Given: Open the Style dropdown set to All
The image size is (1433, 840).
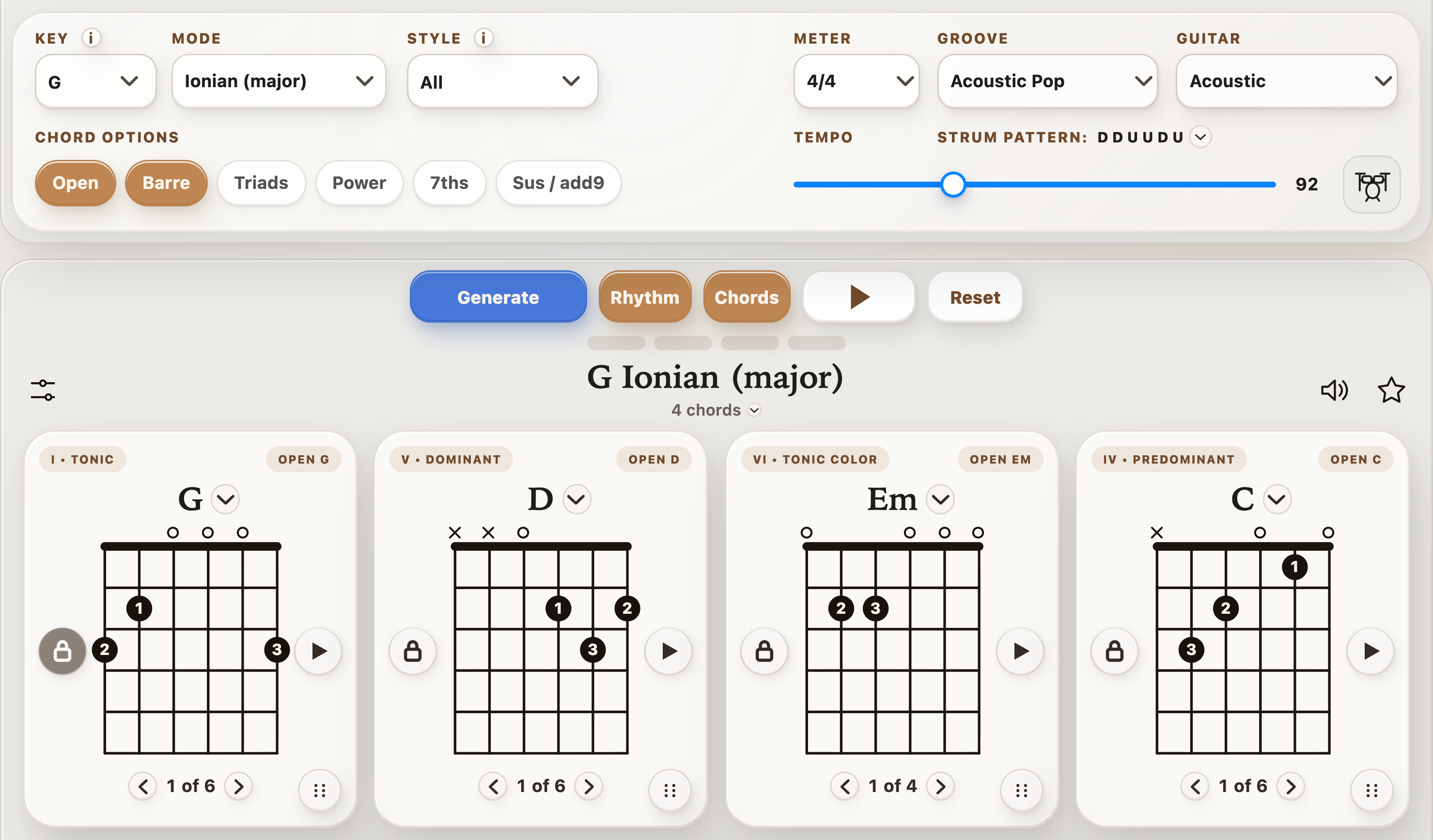Looking at the screenshot, I should (502, 81).
